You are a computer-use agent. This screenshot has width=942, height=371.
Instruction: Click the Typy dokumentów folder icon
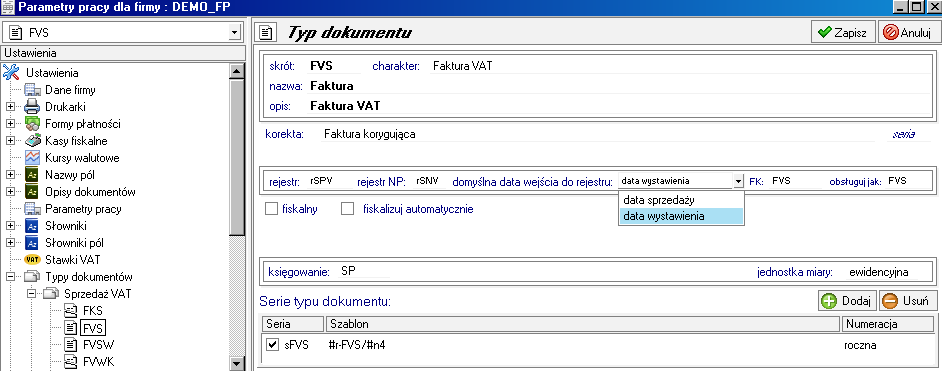point(32,277)
